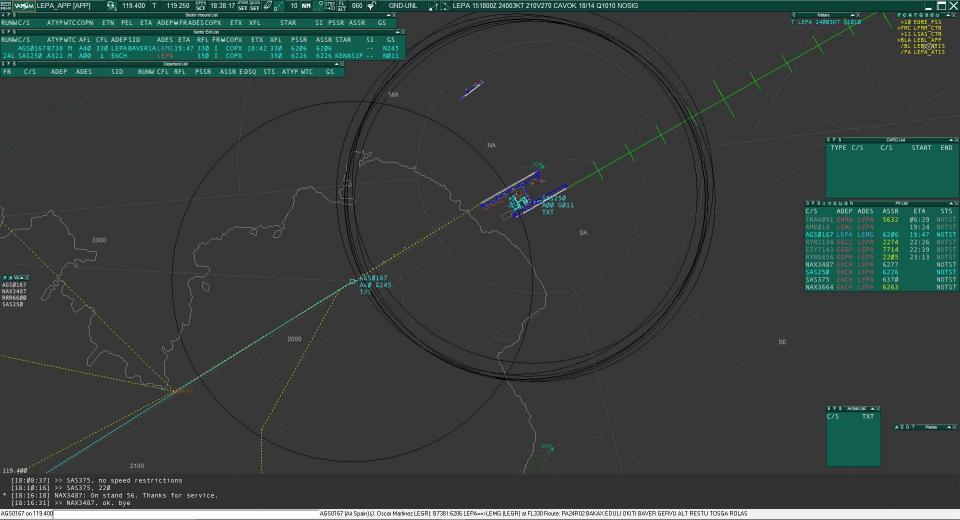
Task: Click the OPEN SCT toolbar button
Action: tap(200, 6)
